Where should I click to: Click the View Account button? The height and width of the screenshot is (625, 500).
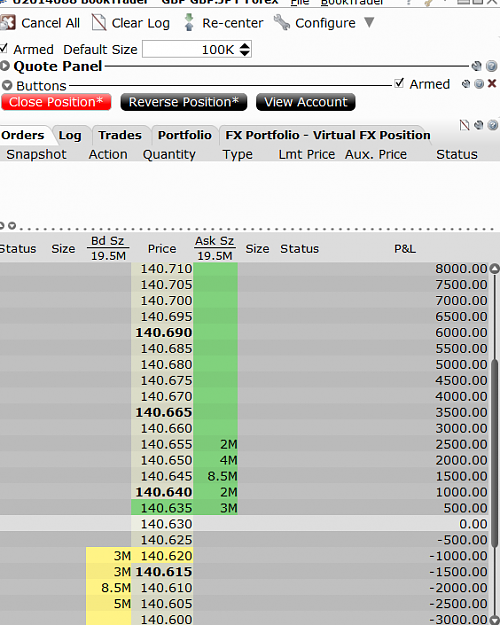click(306, 102)
